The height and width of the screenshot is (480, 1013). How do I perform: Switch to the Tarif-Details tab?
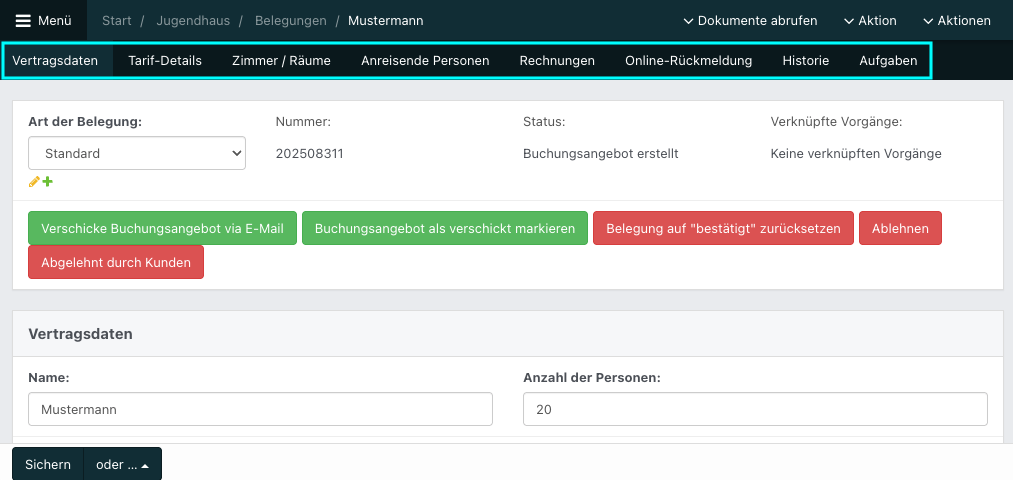pyautogui.click(x=165, y=61)
